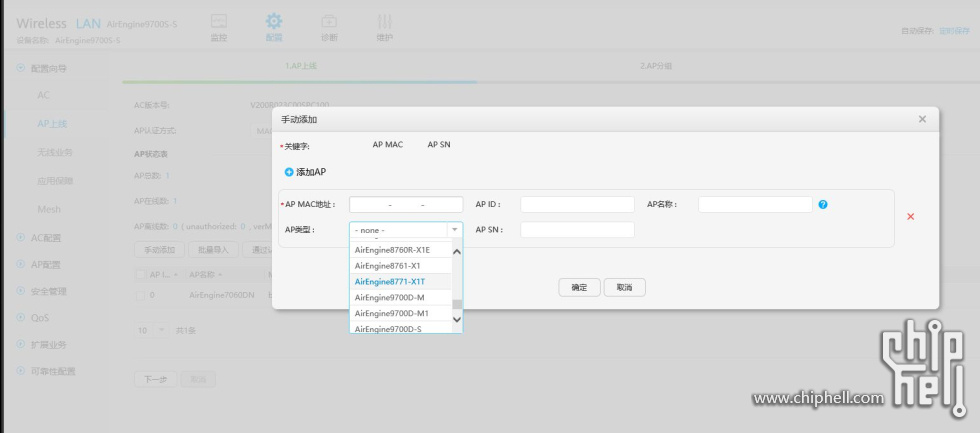Open the page size 10 dropdown
Viewport: 980px width, 433px height.
coord(152,330)
